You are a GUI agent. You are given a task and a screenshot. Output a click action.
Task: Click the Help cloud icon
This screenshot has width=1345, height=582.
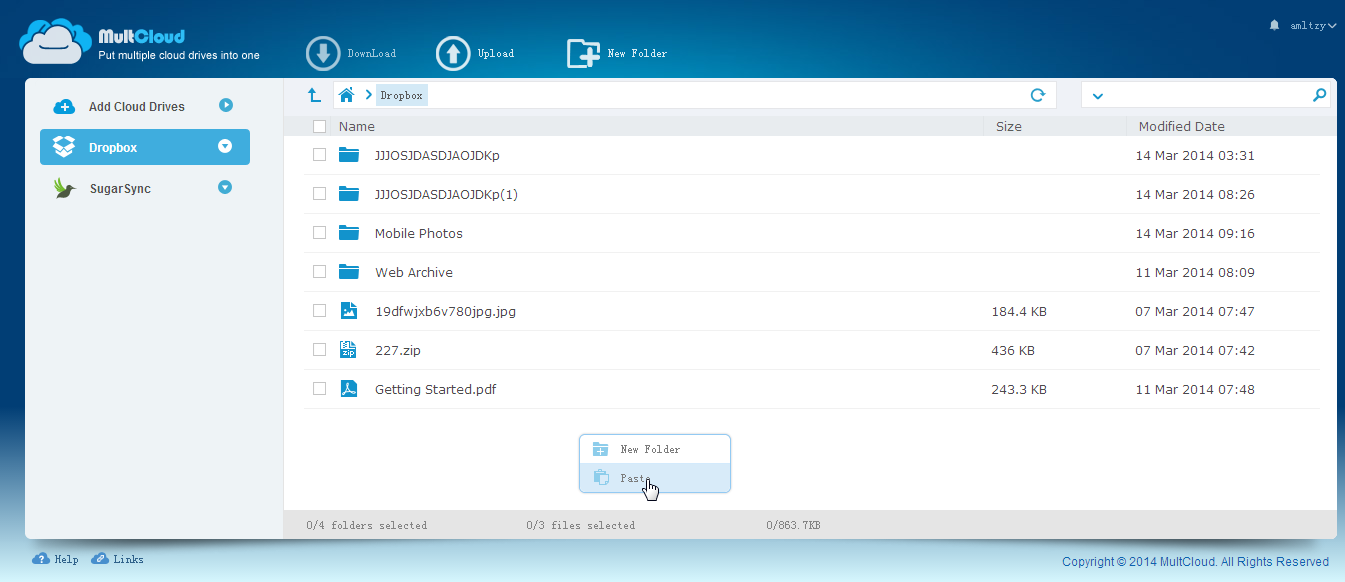click(41, 559)
